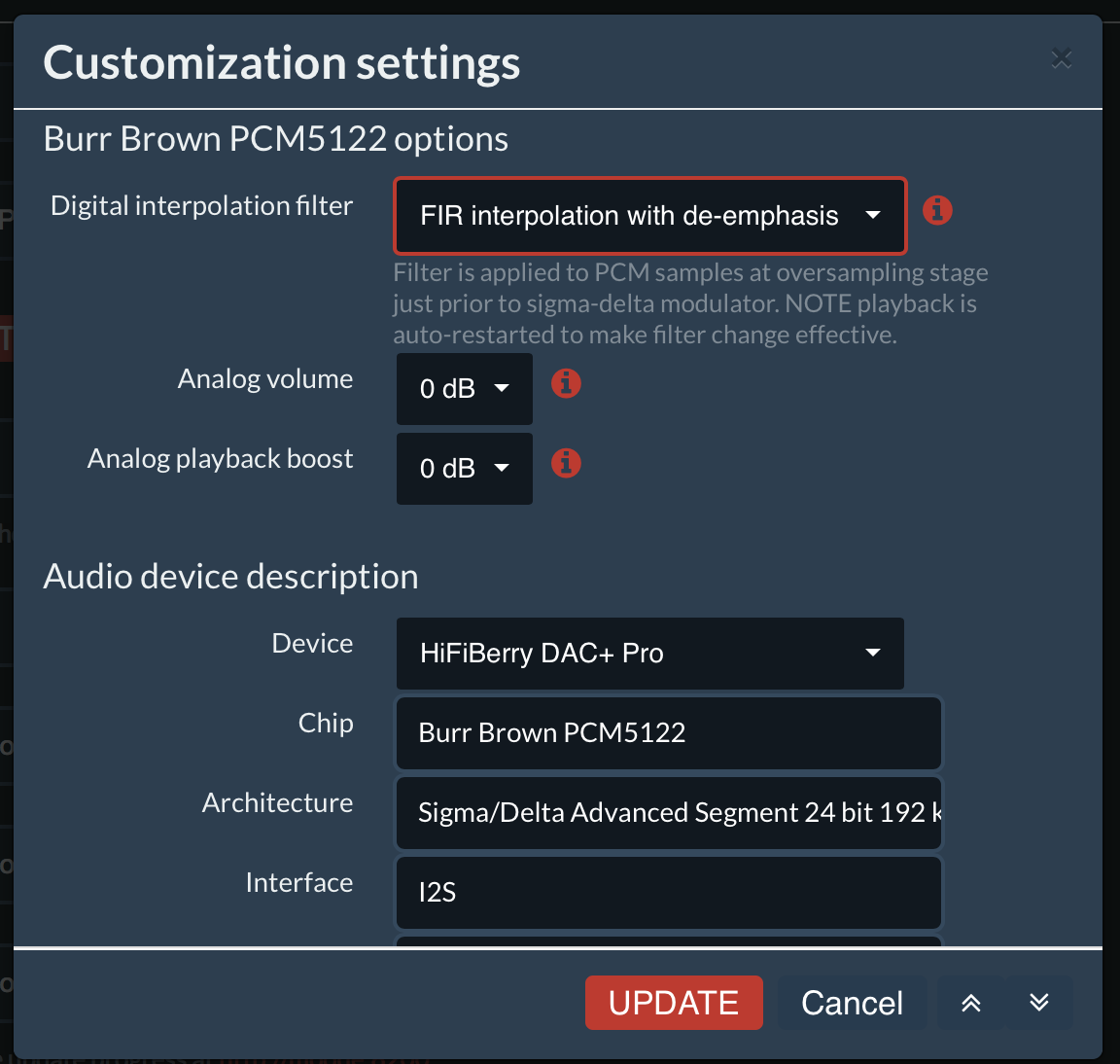This screenshot has height=1064, width=1120.
Task: Close the Customization settings dialog
Action: click(x=1062, y=58)
